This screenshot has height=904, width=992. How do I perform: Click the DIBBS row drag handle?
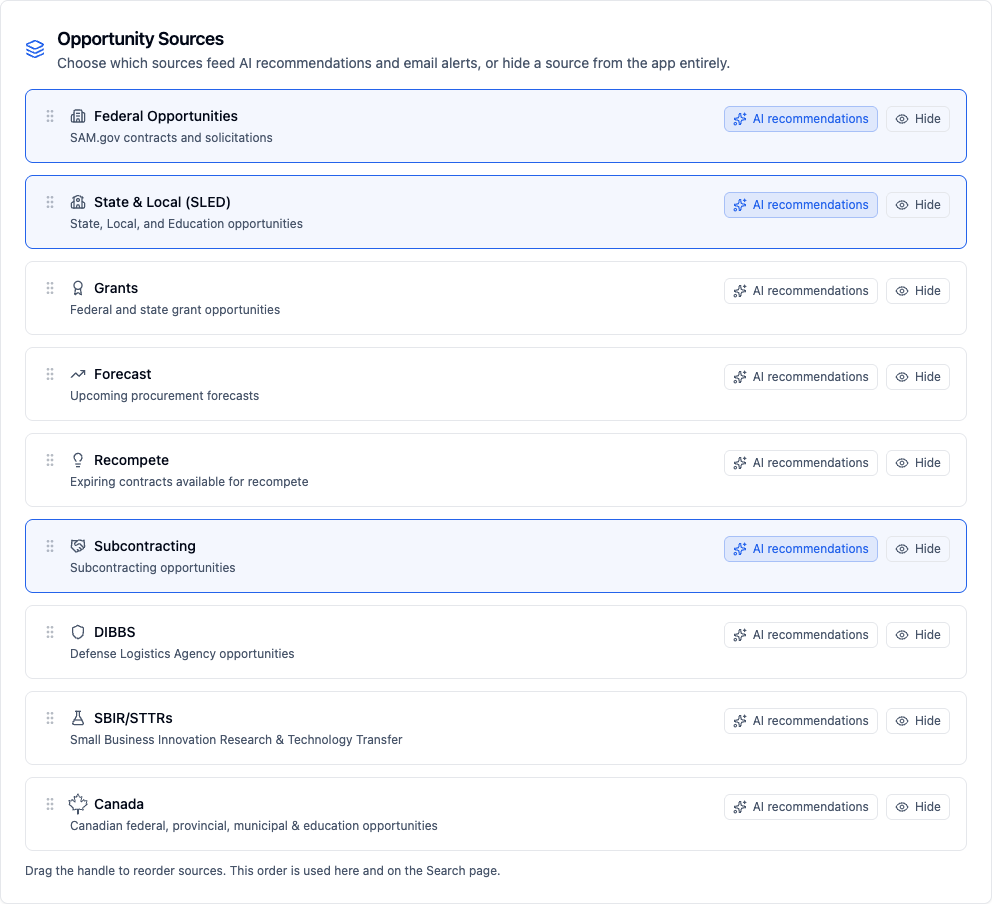50,633
